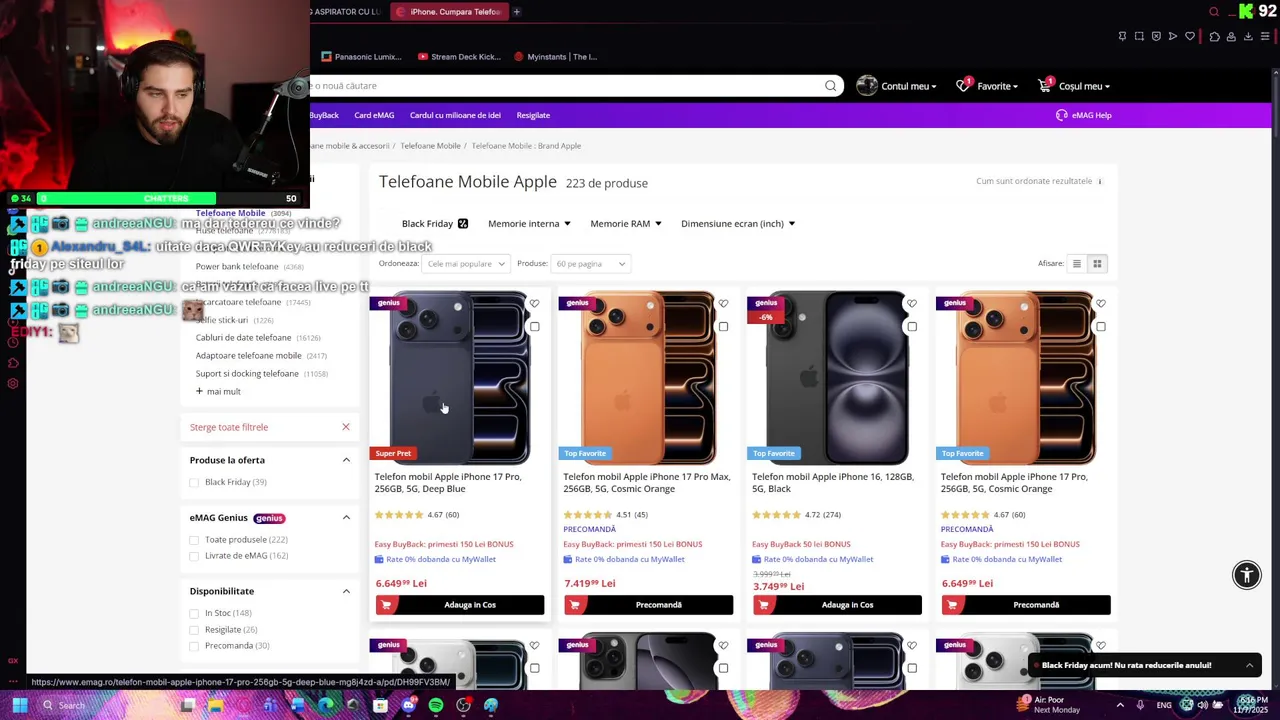This screenshot has width=1280, height=720.
Task: Click the browser search icon at top right
Action: tap(1214, 12)
